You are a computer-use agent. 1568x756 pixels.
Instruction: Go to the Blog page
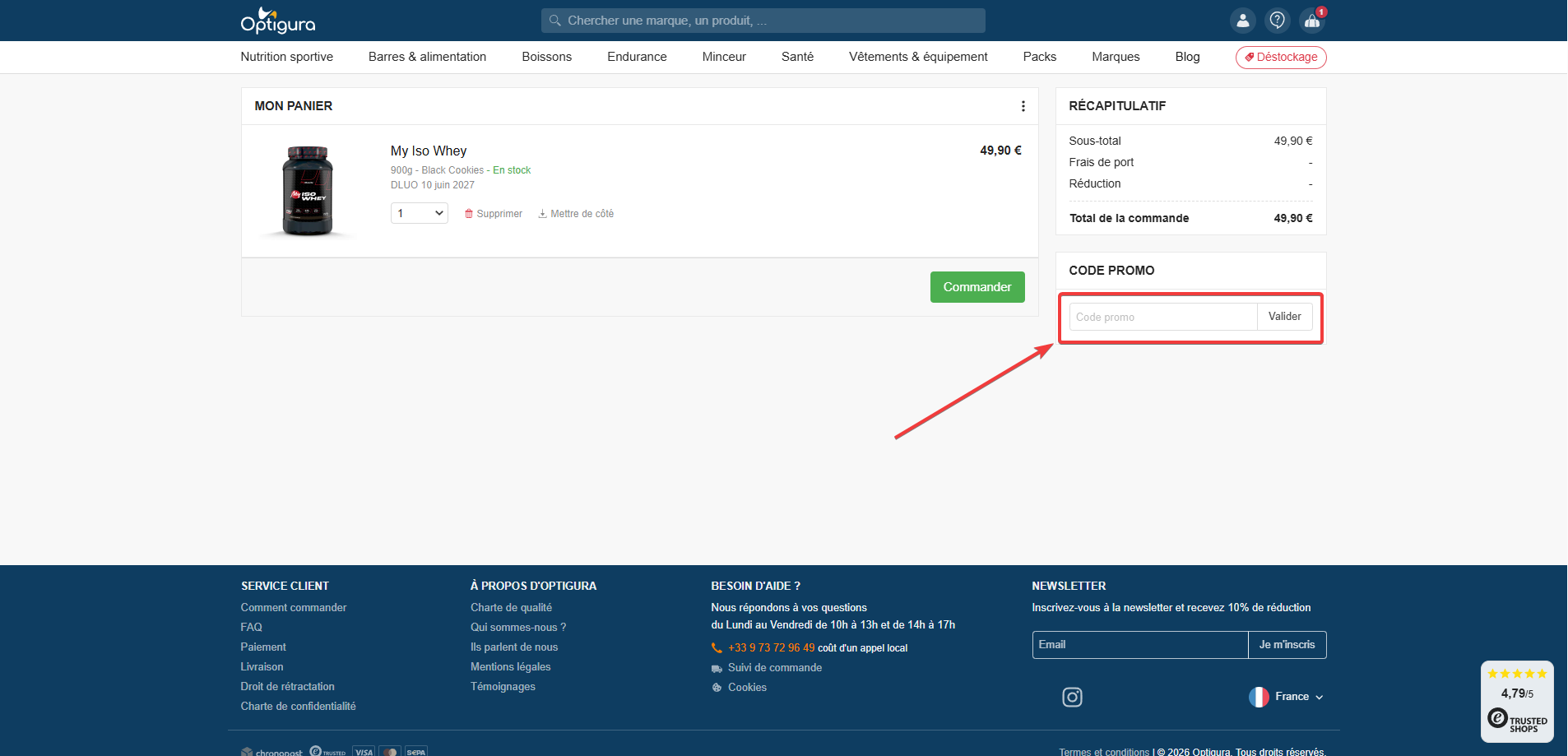[1187, 57]
